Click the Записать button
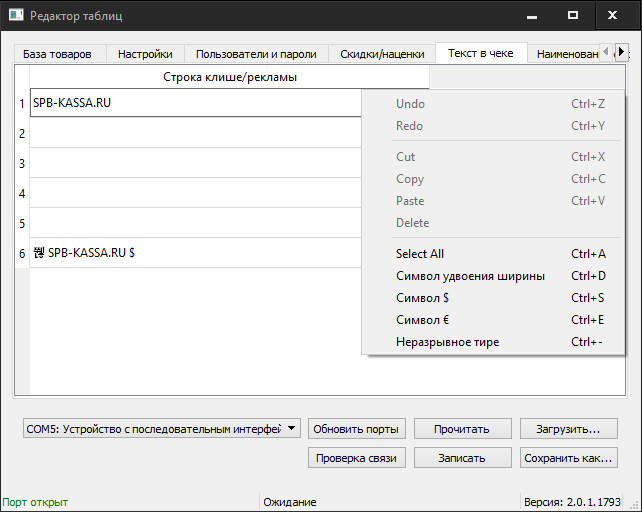This screenshot has height=512, width=642. pos(462,458)
